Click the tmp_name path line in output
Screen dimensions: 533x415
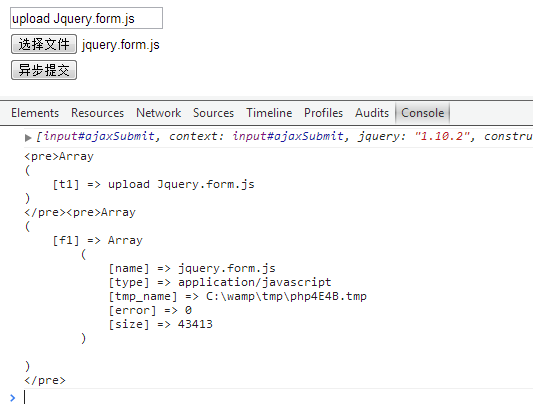pos(237,296)
